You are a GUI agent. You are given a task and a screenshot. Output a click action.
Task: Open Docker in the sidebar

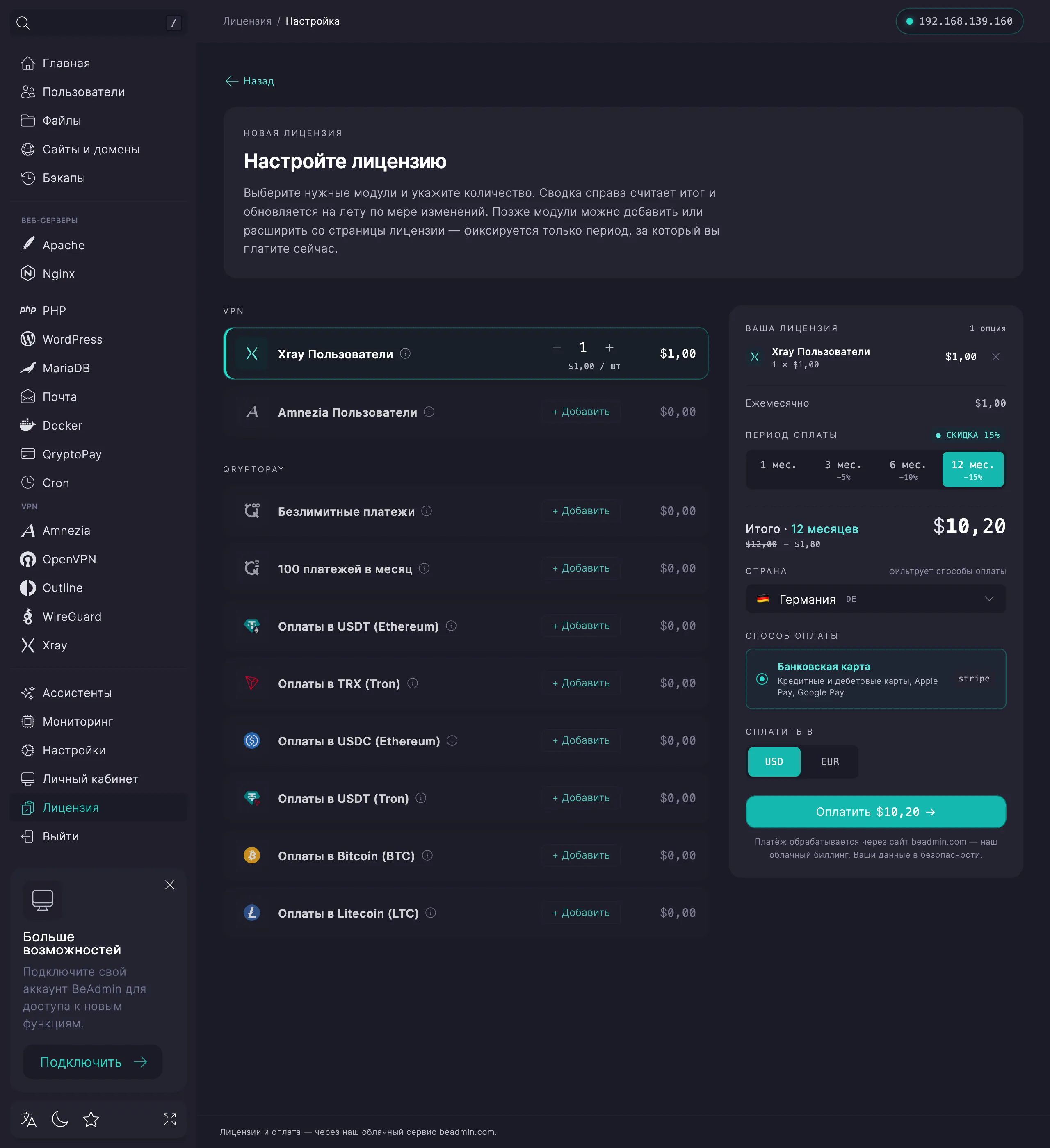coord(98,426)
